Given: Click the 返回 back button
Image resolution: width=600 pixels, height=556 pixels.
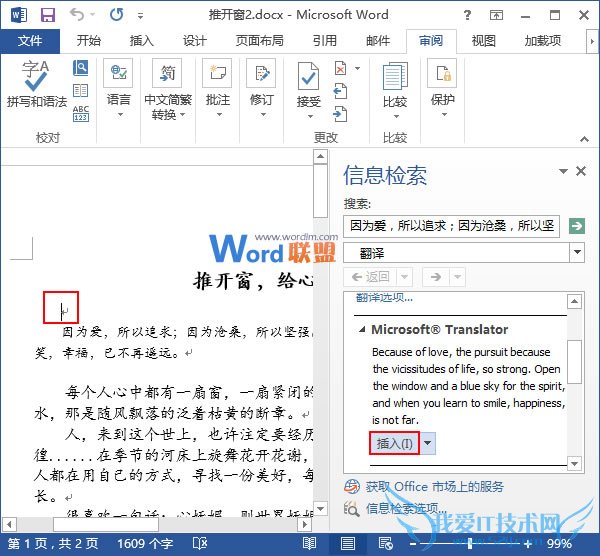Looking at the screenshot, I should (370, 276).
